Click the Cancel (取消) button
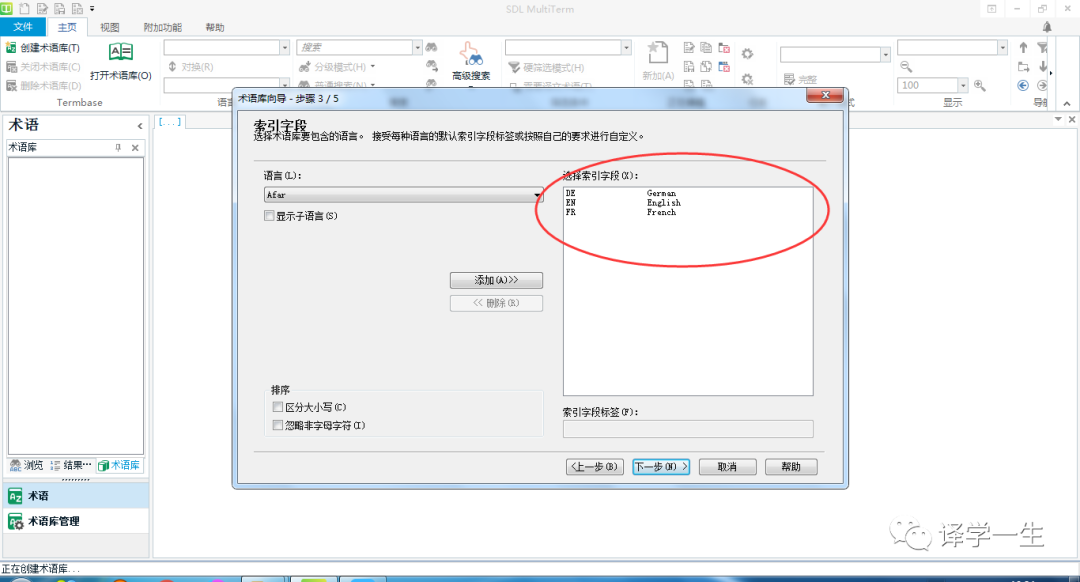The image size is (1080, 582). pyautogui.click(x=727, y=467)
